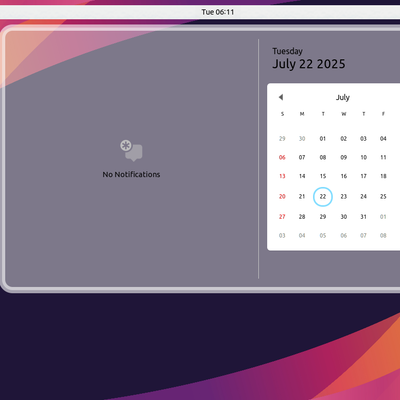This screenshot has width=400, height=400.
Task: Choose July 25 in calendar
Action: [383, 196]
